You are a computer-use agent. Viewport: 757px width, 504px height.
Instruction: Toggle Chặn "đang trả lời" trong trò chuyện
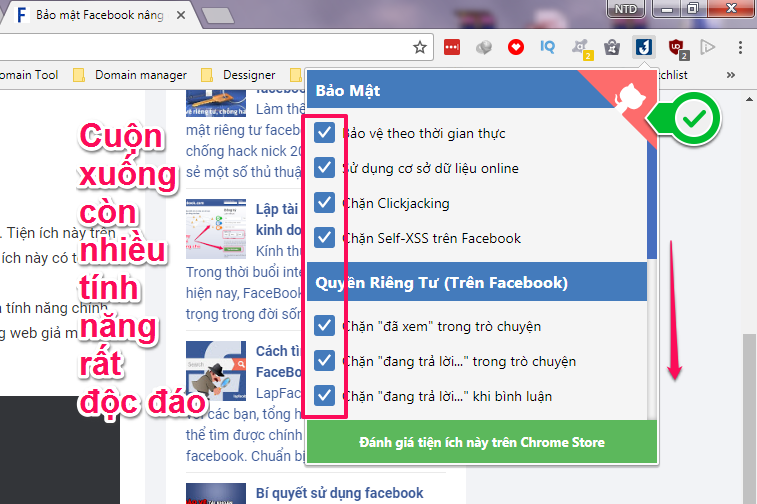pyautogui.click(x=324, y=361)
